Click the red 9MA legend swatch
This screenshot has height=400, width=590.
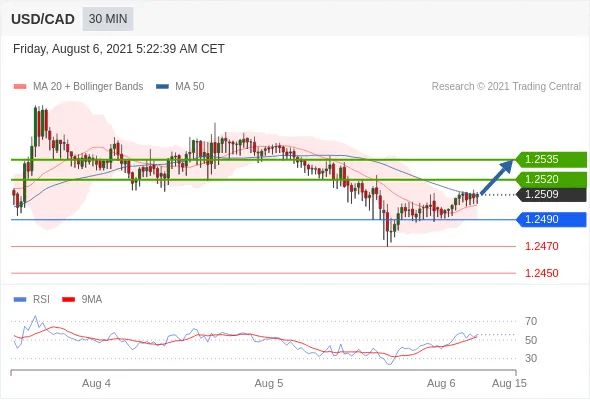click(68, 300)
